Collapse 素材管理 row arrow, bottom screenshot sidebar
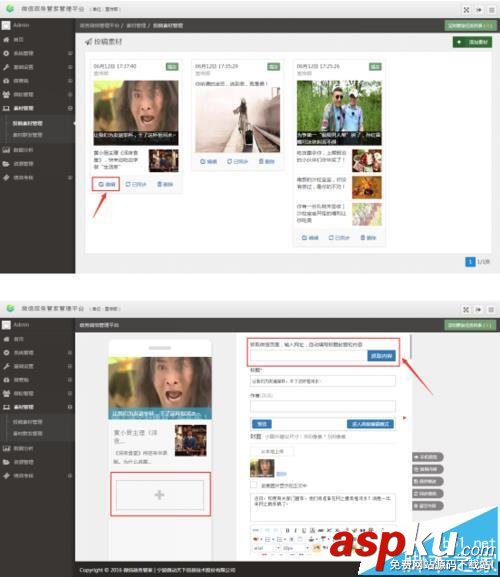 (70, 407)
